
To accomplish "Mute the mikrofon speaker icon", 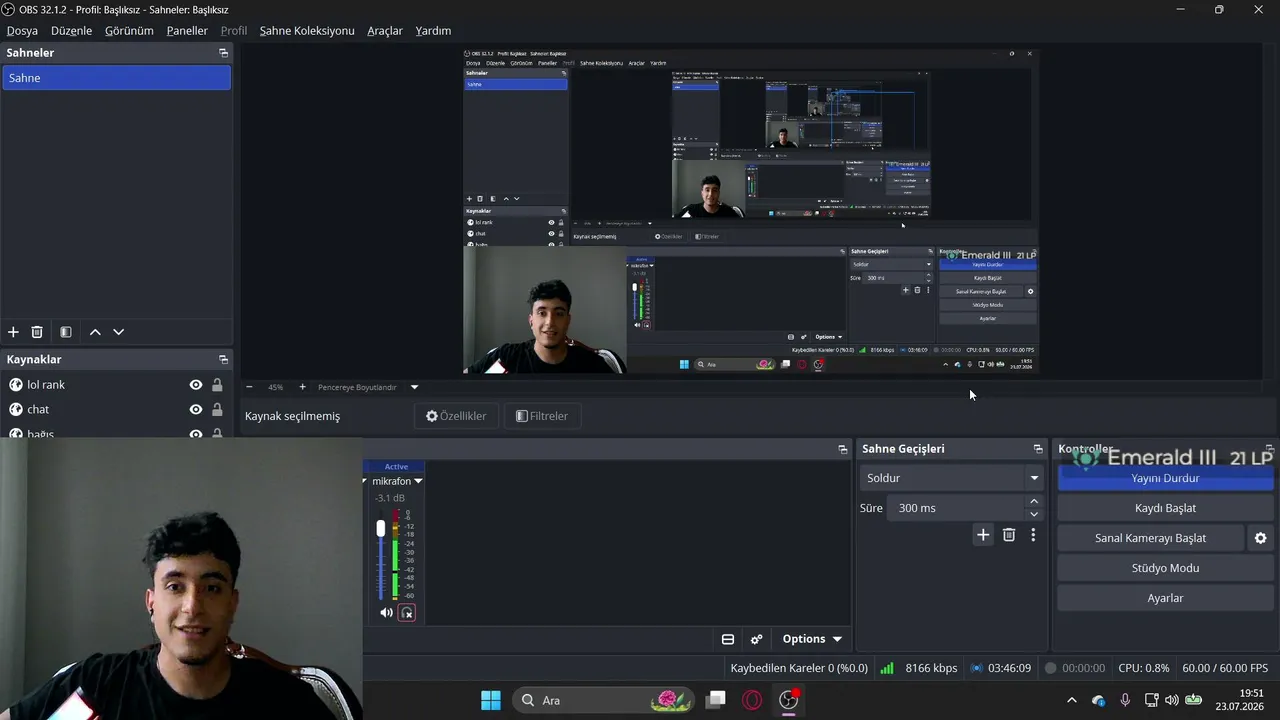I will click(386, 613).
